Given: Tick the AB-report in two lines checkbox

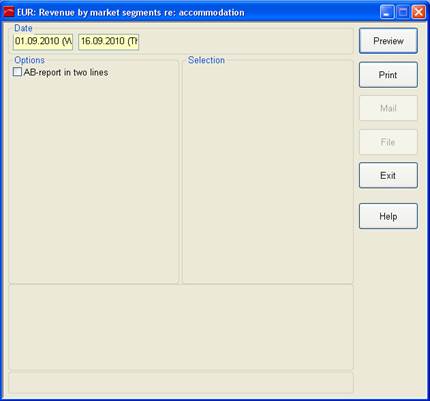Looking at the screenshot, I should pyautogui.click(x=17, y=72).
